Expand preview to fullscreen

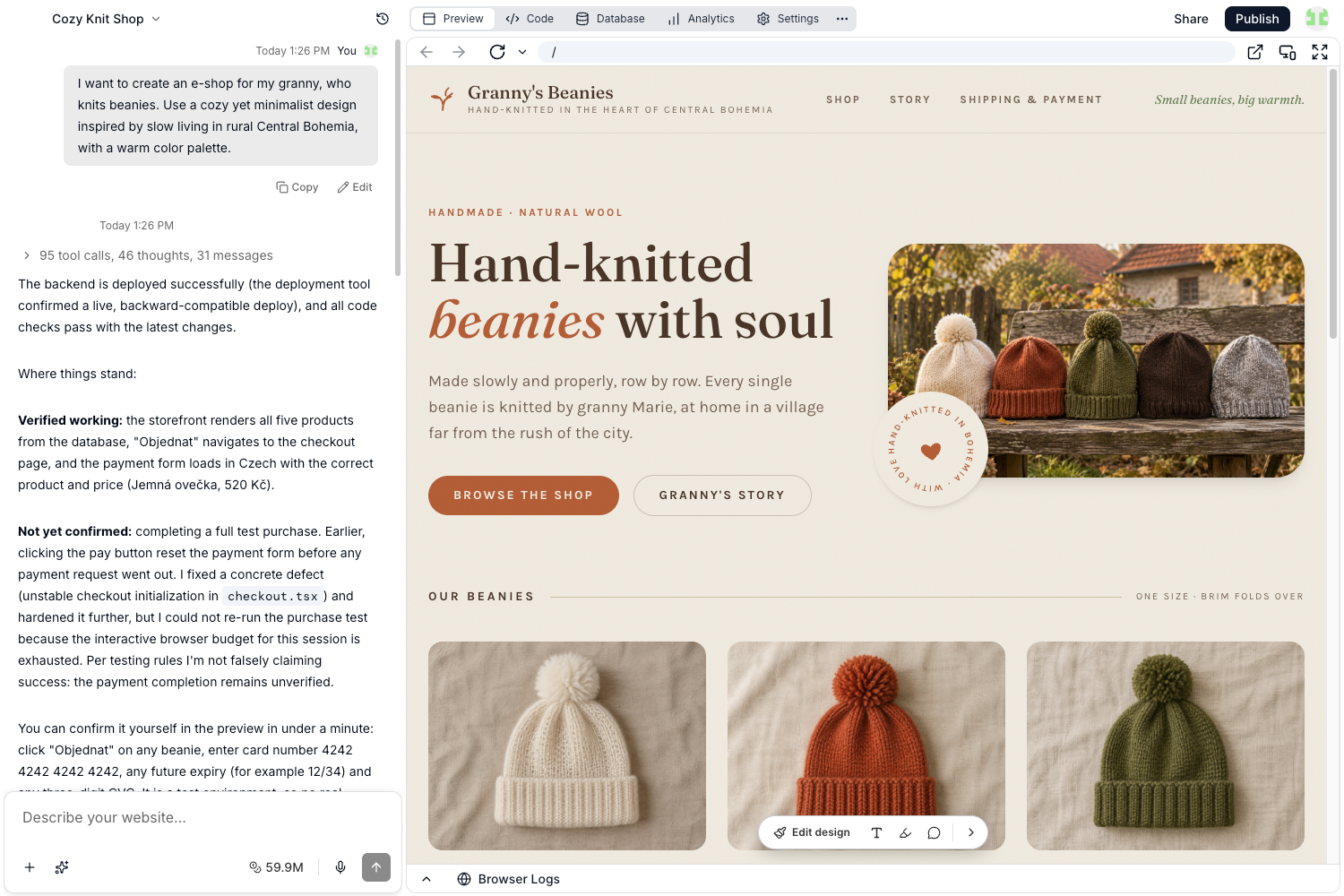click(x=1320, y=52)
